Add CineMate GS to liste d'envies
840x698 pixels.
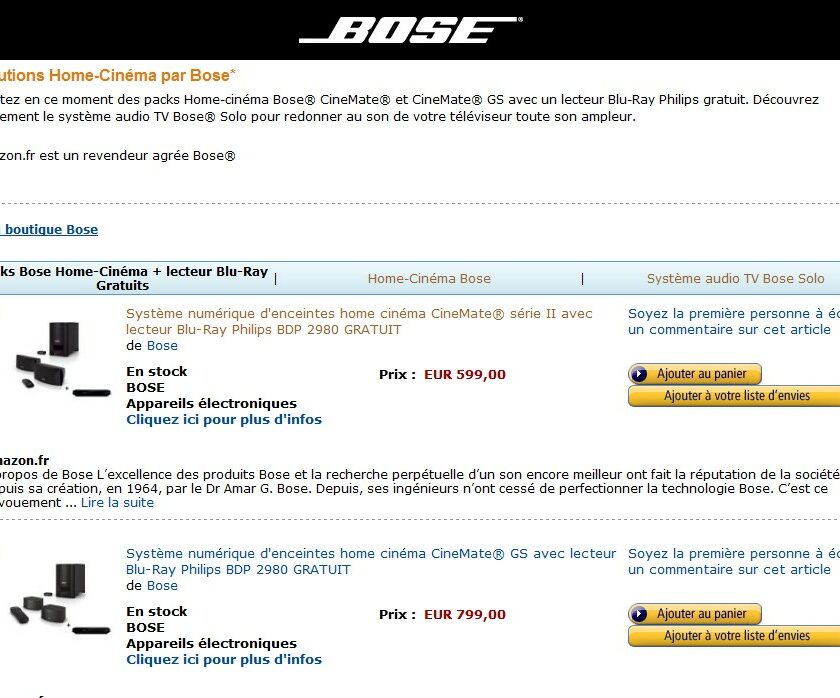tap(734, 636)
